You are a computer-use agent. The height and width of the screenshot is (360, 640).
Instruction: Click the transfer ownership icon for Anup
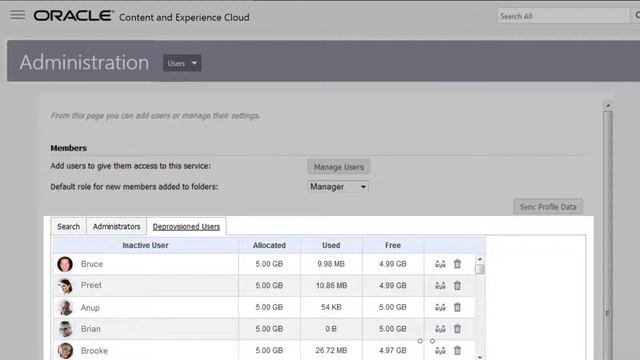coord(440,307)
